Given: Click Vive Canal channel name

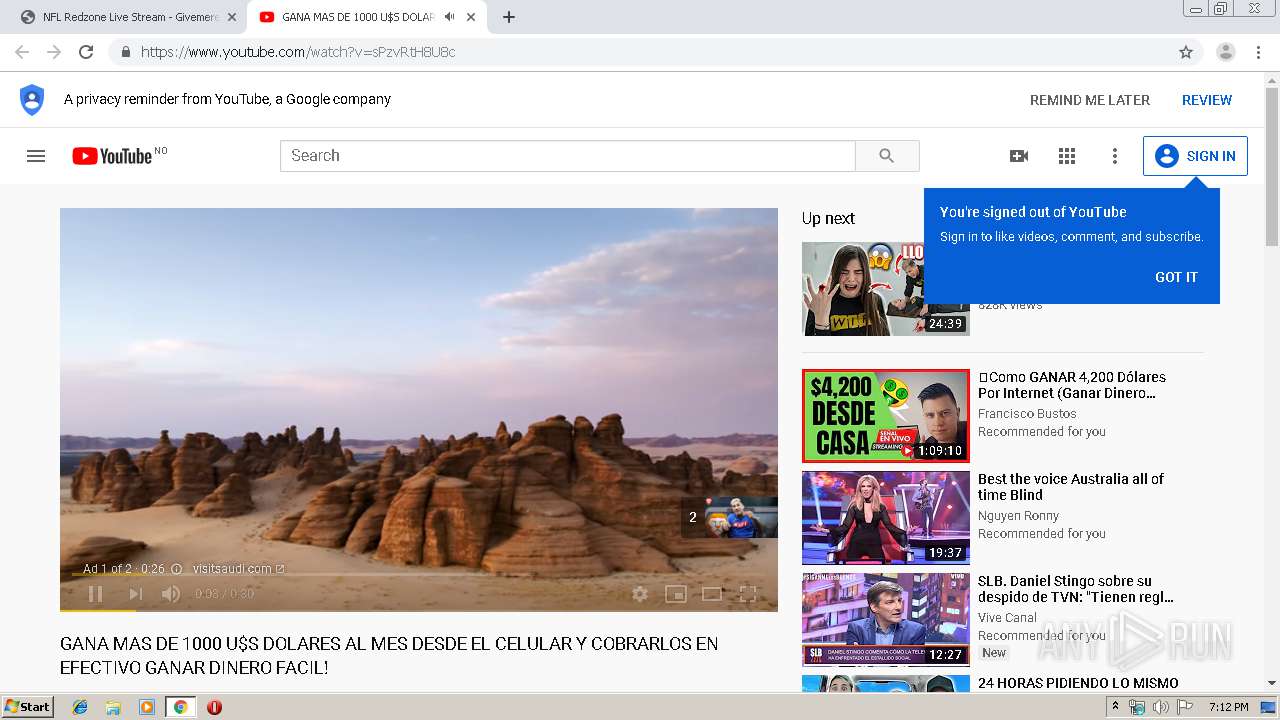Looking at the screenshot, I should (x=1007, y=618).
